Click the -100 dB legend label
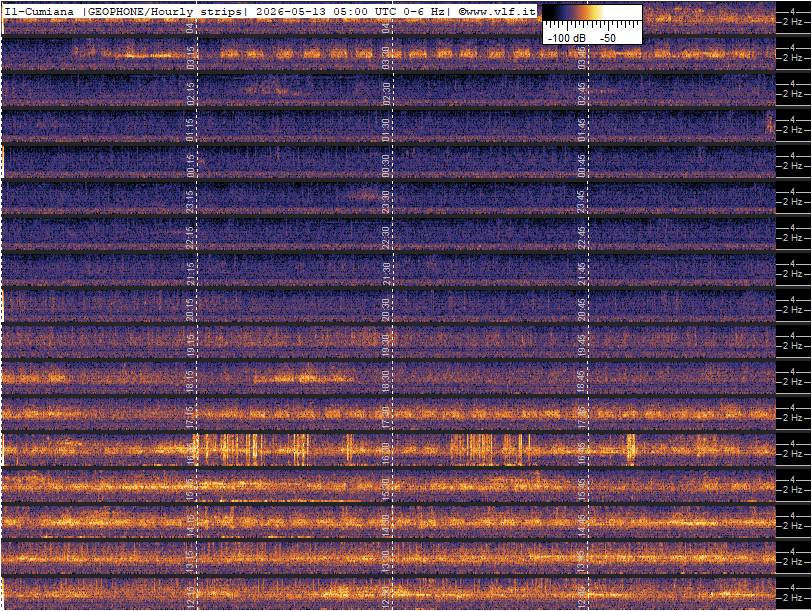This screenshot has height=611, width=812. (567, 38)
